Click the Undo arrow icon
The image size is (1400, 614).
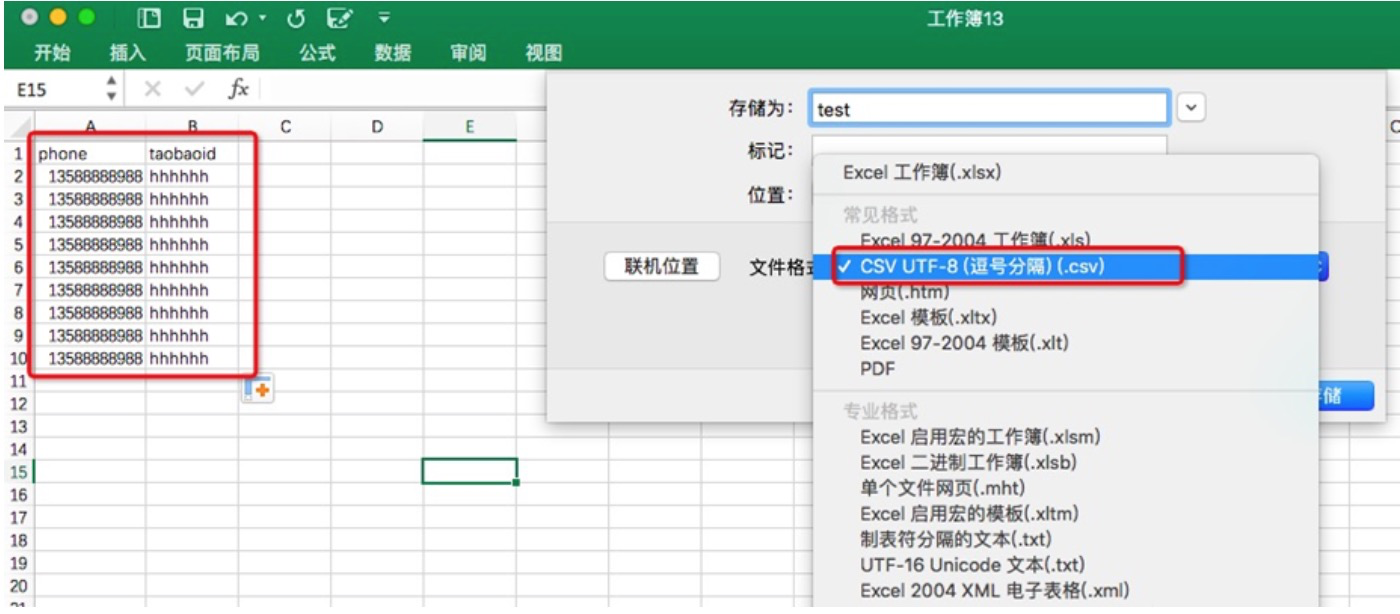click(x=236, y=18)
